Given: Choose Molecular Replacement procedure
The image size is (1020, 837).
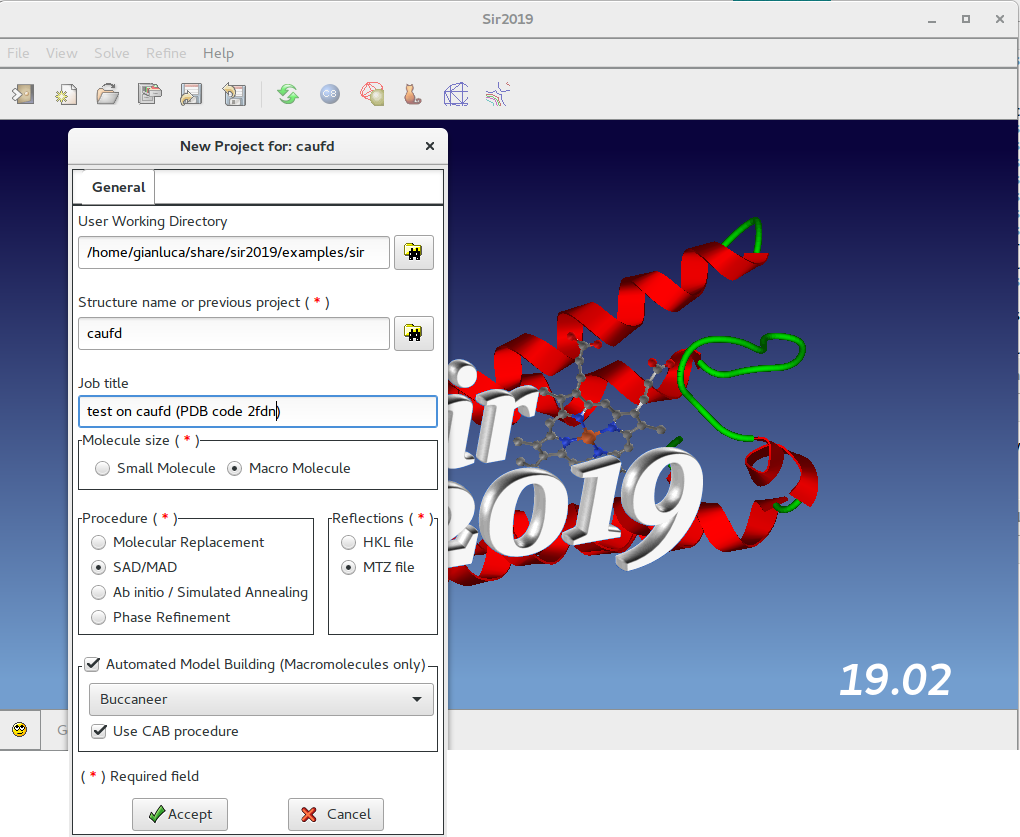Looking at the screenshot, I should click(x=98, y=542).
